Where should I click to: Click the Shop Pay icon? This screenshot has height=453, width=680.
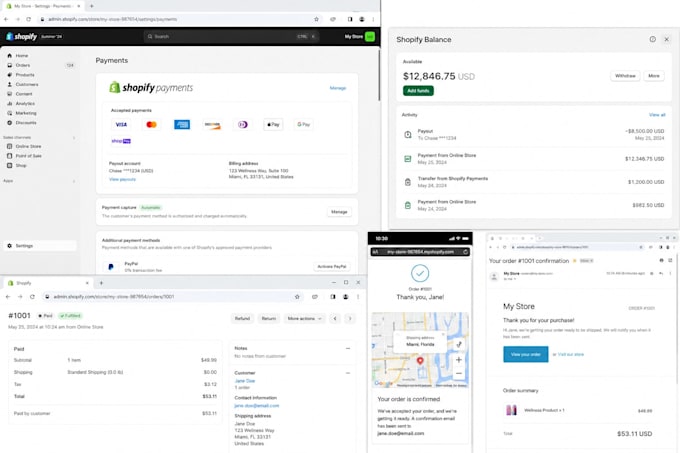click(121, 141)
